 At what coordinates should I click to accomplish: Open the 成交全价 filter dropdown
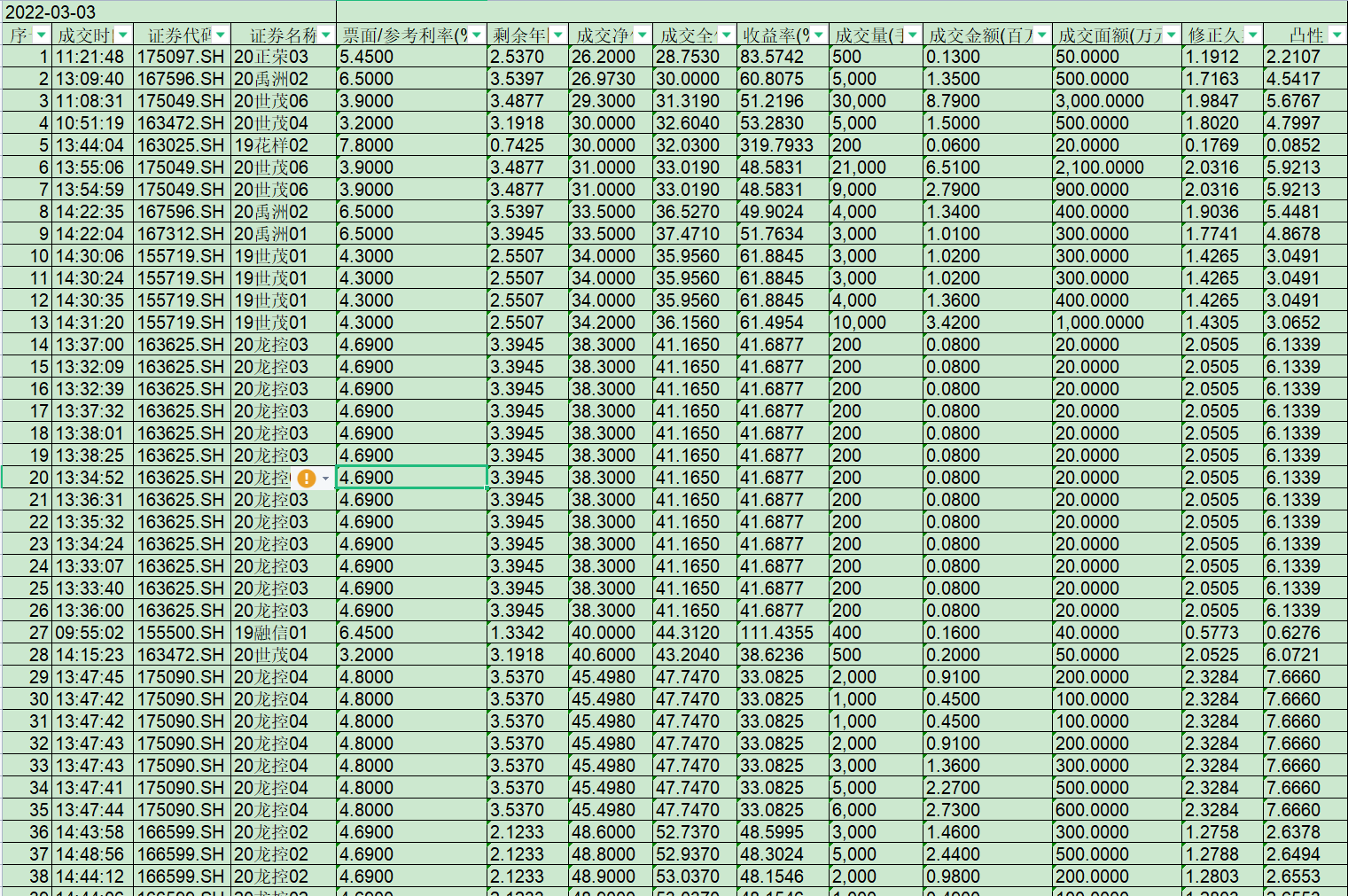(727, 35)
